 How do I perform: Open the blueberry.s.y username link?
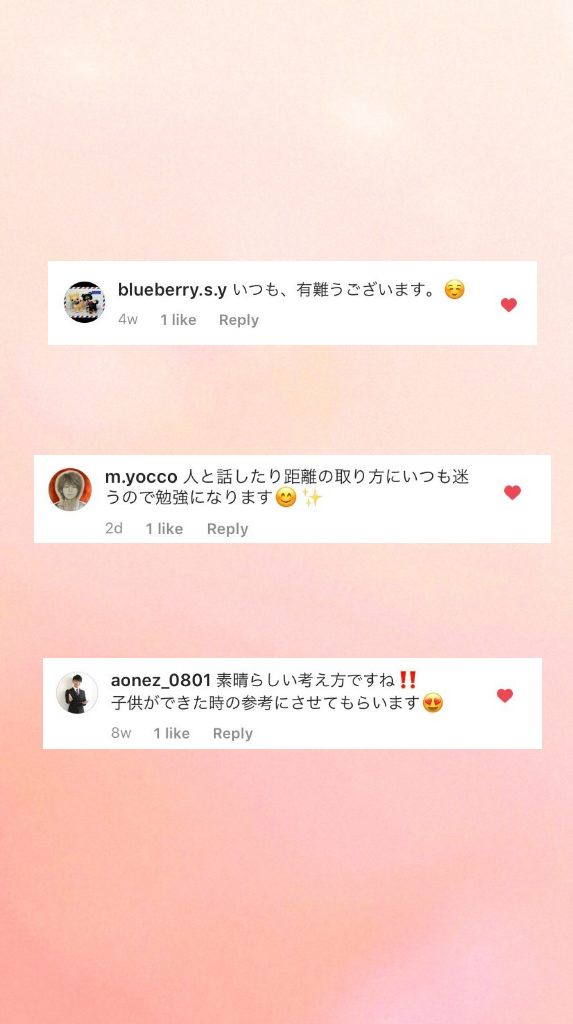coord(172,291)
